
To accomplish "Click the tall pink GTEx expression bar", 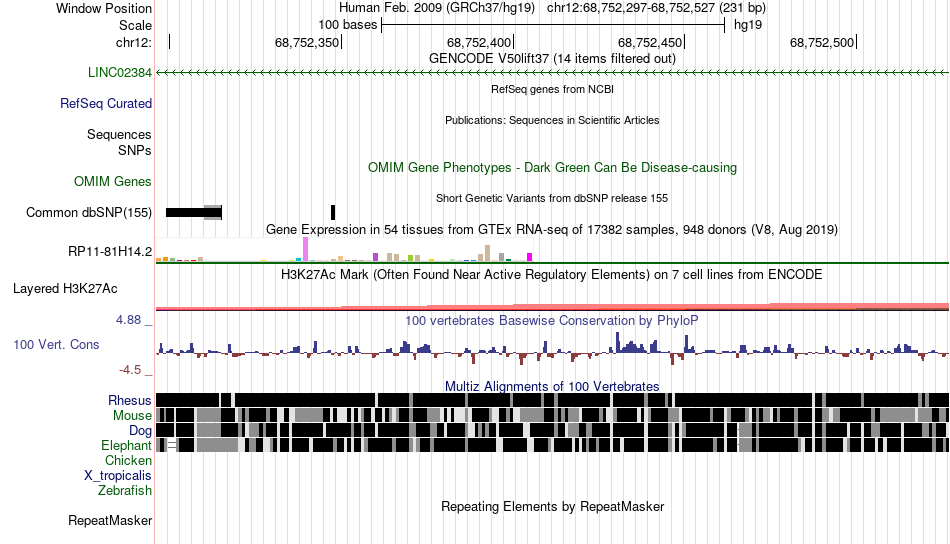I will coord(305,250).
